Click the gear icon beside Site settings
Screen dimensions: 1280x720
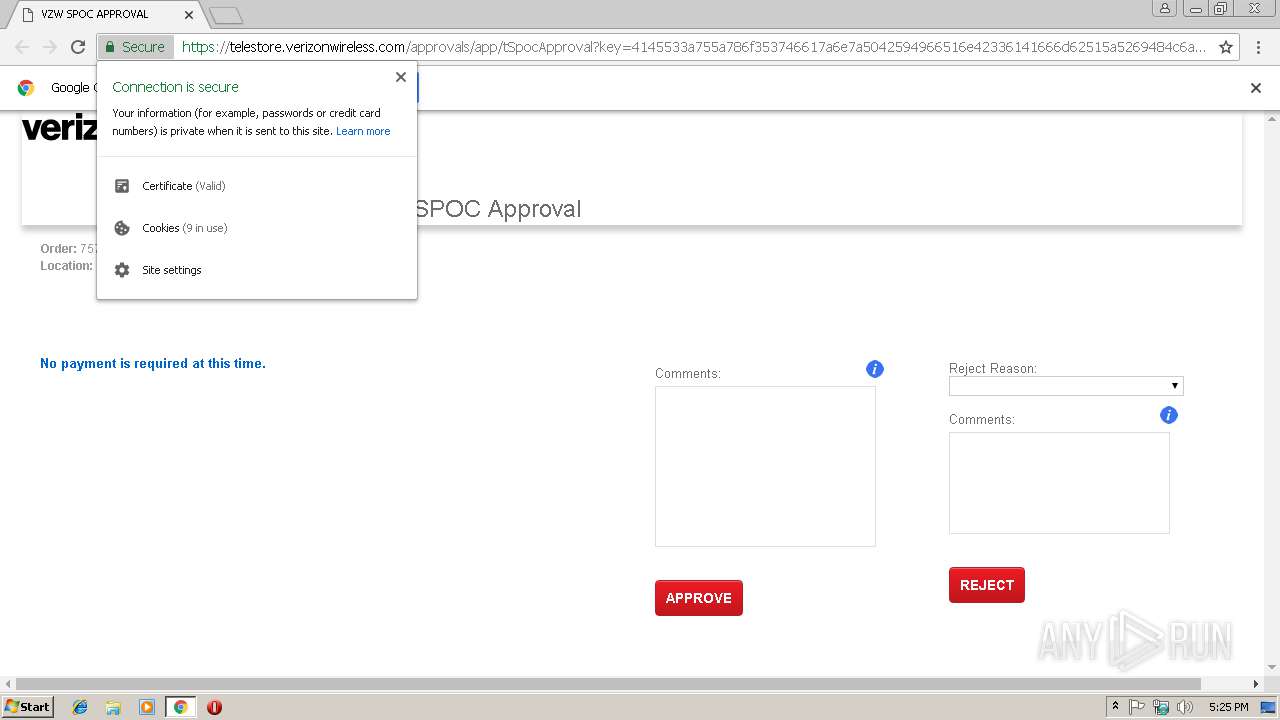click(x=122, y=270)
